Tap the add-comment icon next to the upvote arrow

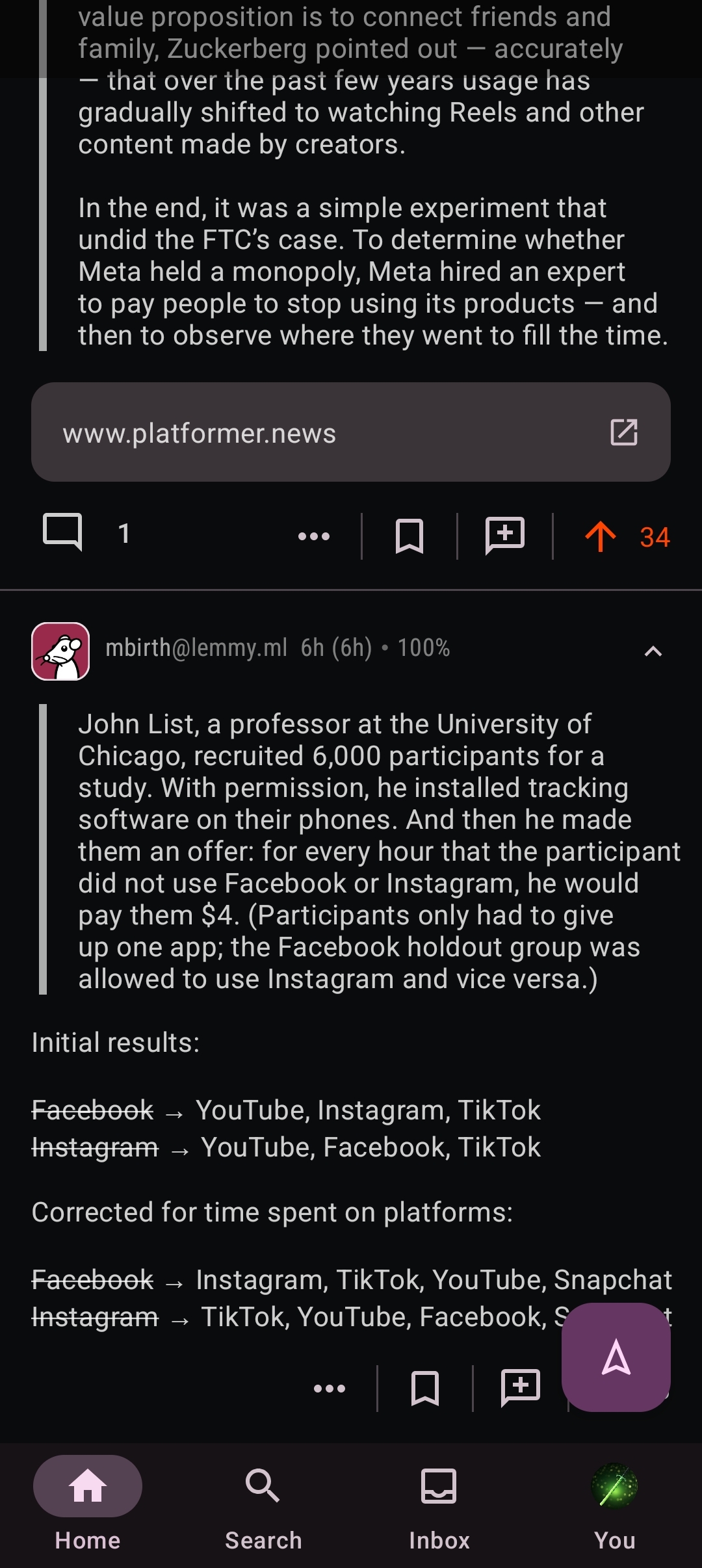(x=505, y=536)
